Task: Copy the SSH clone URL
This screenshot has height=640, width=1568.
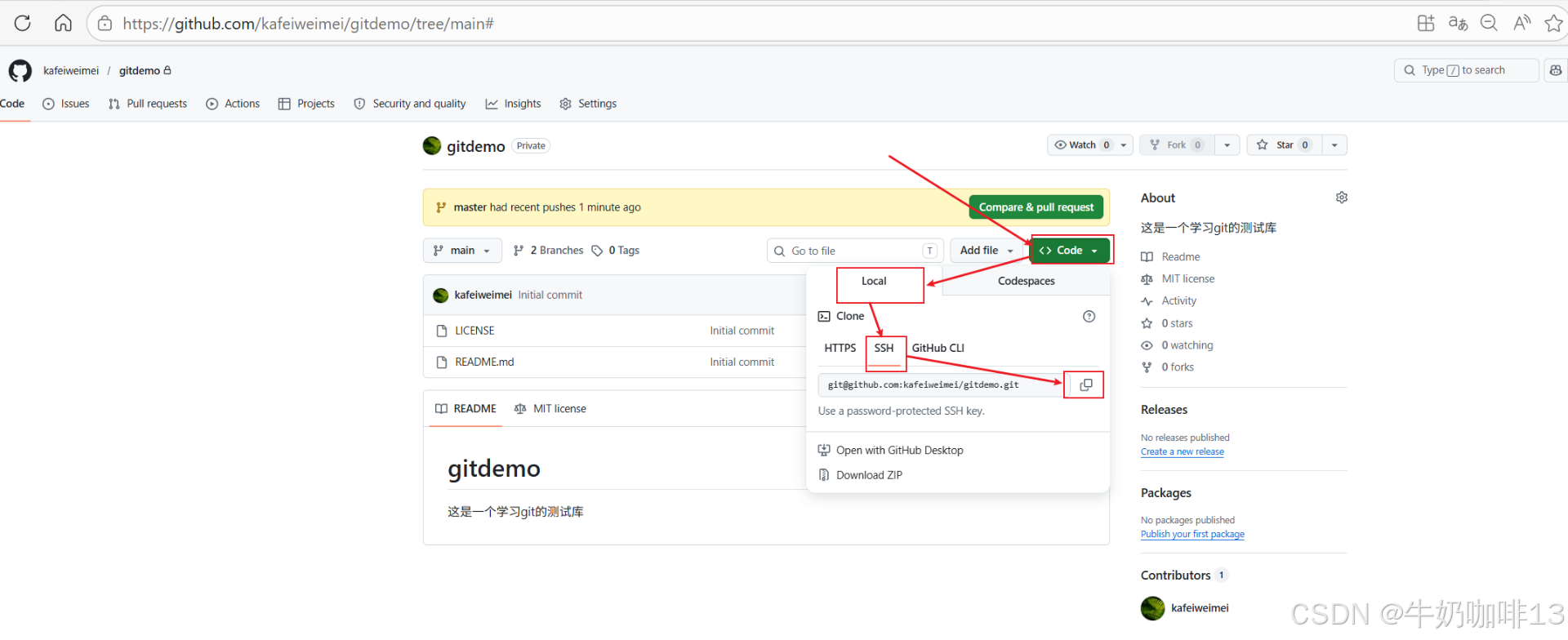Action: [1085, 384]
